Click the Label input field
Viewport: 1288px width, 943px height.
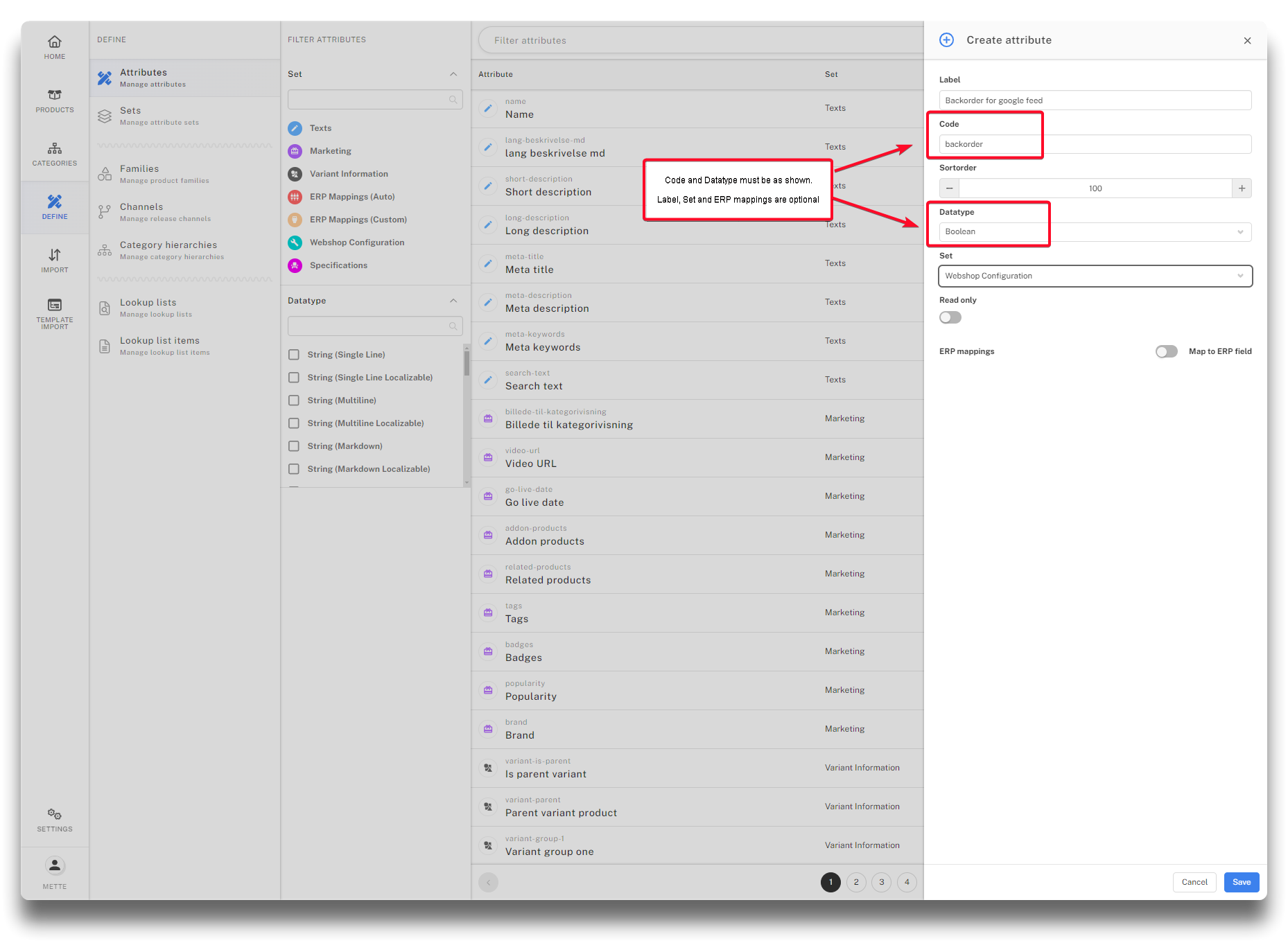tap(1095, 100)
